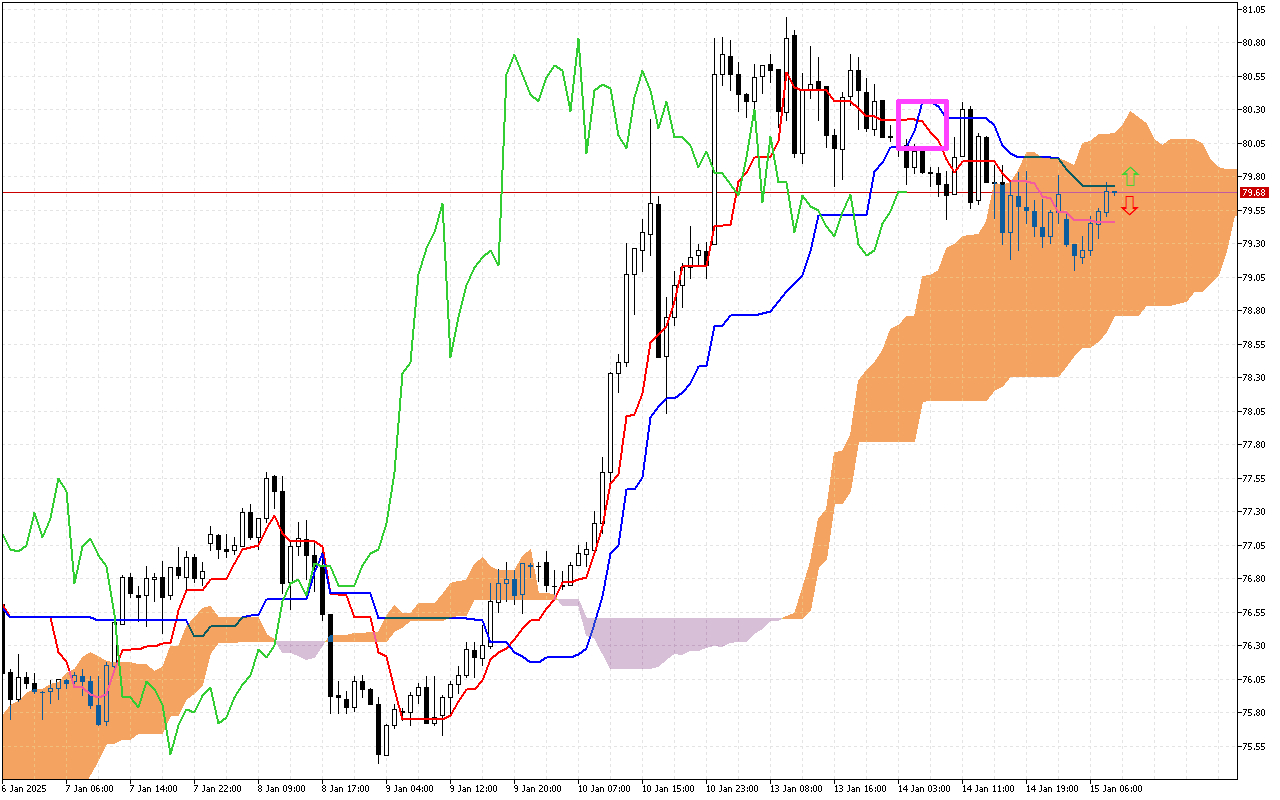Select the 10 Jan 15:00 time label
This screenshot has width=1280, height=800.
670,789
